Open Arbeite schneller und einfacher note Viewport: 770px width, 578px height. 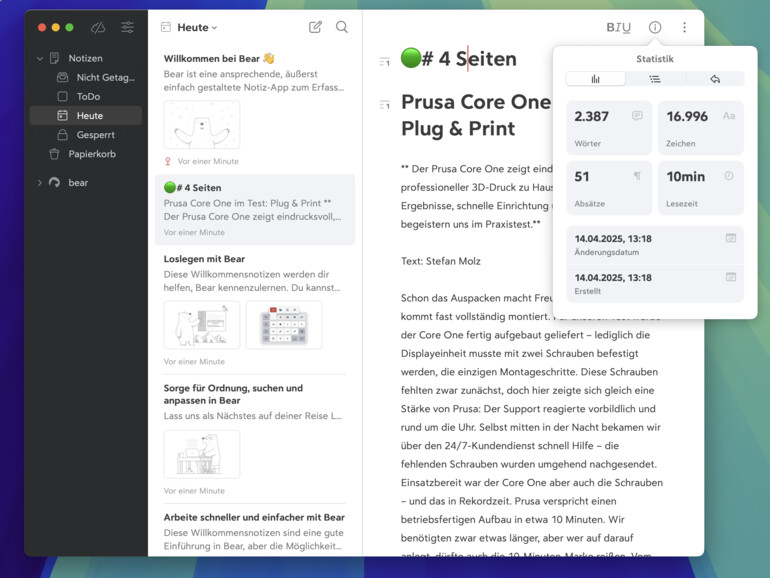255,532
